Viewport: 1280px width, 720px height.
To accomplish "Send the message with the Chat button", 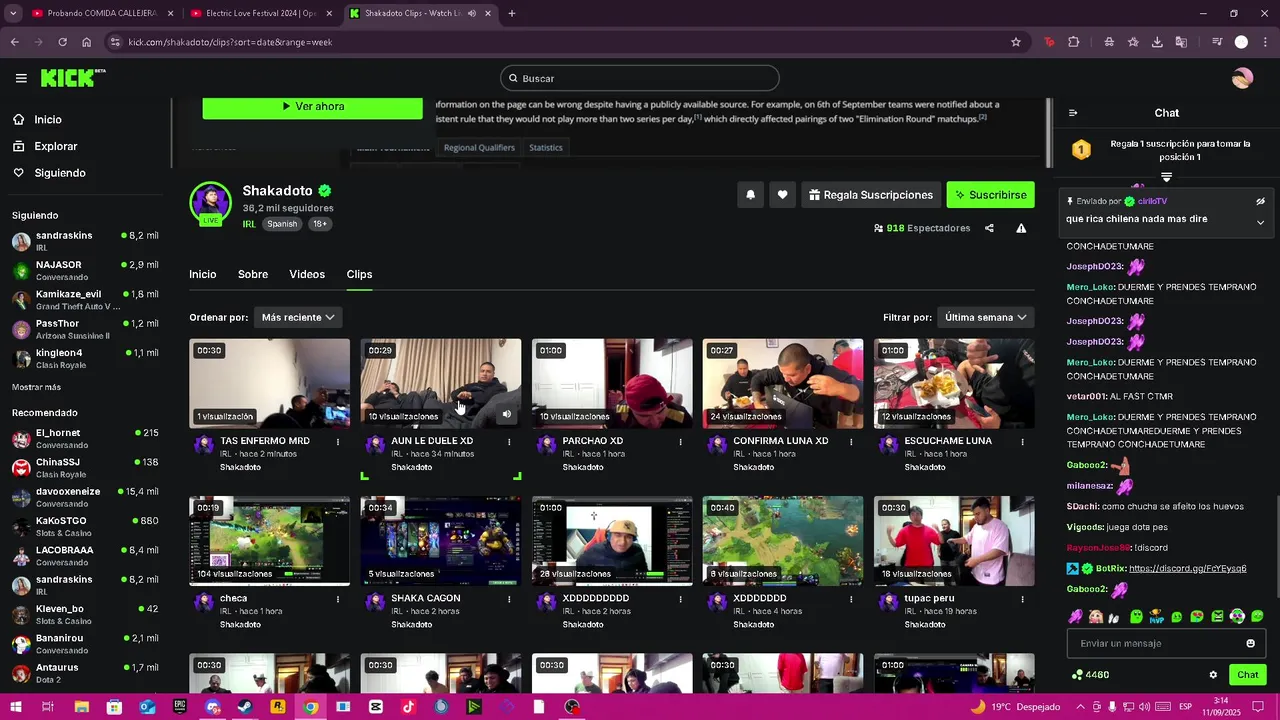I will (1248, 675).
